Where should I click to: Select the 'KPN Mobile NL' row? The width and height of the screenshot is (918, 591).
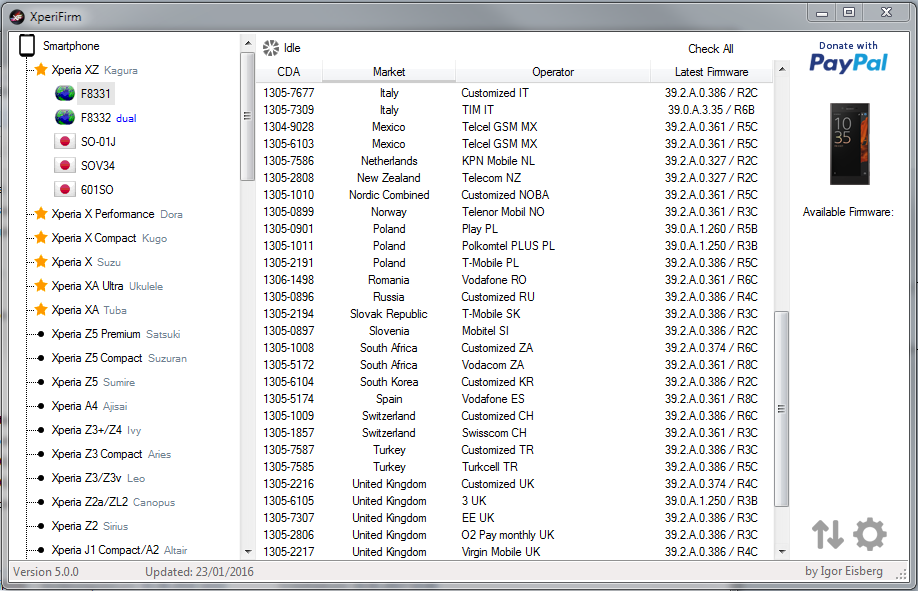[x=515, y=160]
